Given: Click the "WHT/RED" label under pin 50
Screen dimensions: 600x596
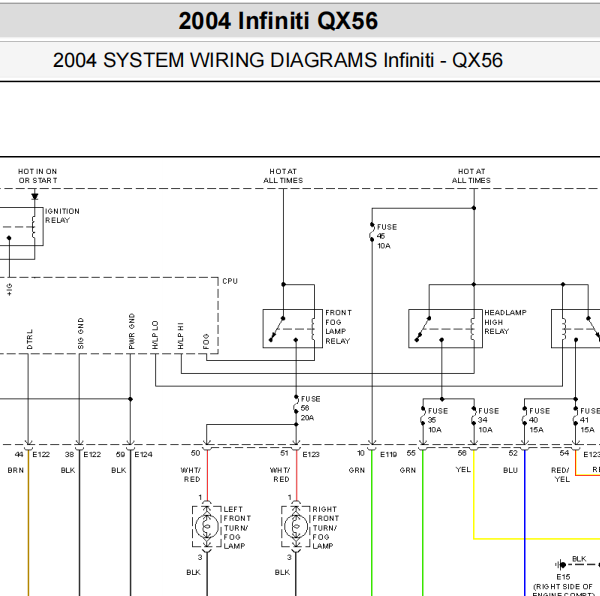Looking at the screenshot, I should (191, 475).
